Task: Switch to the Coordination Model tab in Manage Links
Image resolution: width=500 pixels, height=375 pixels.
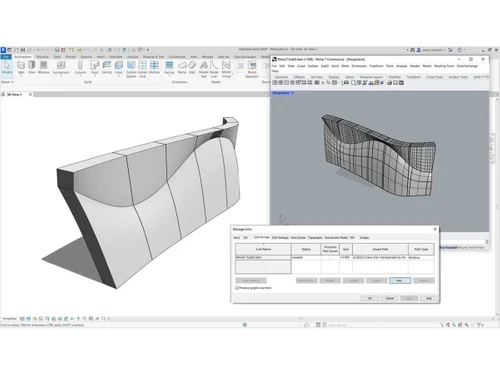Action: pos(336,238)
